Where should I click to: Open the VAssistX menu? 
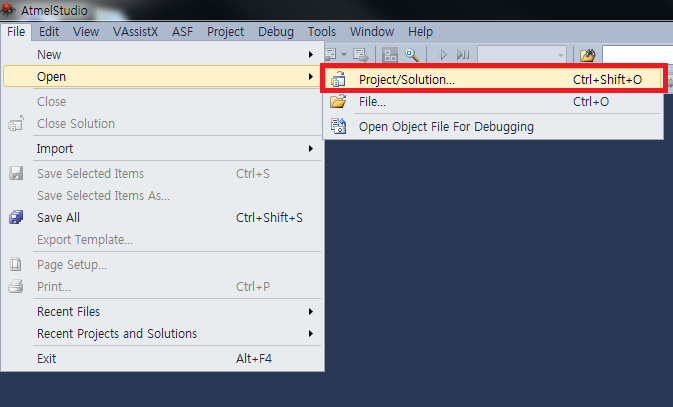[x=135, y=32]
